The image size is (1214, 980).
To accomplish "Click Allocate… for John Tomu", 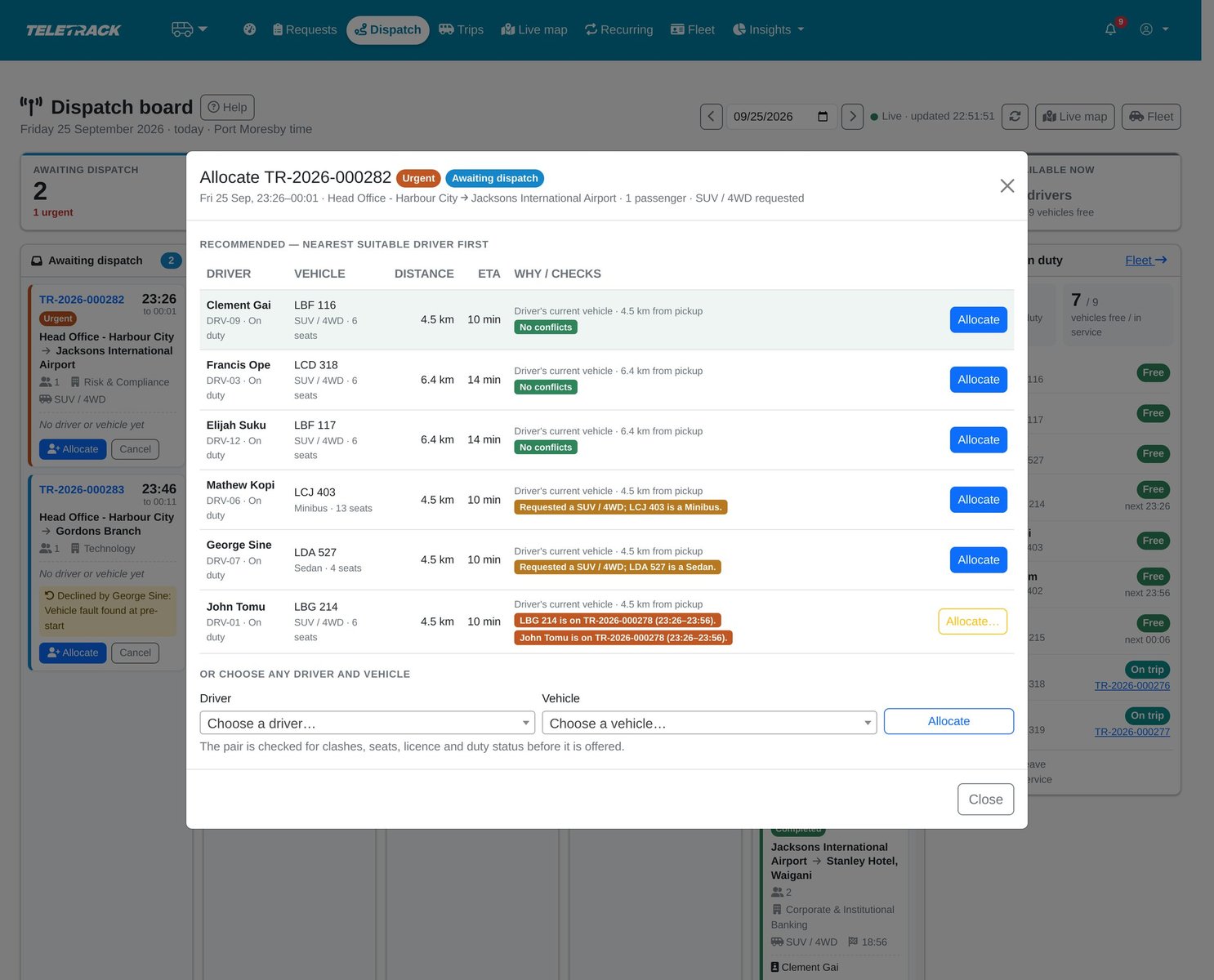I will tap(972, 621).
